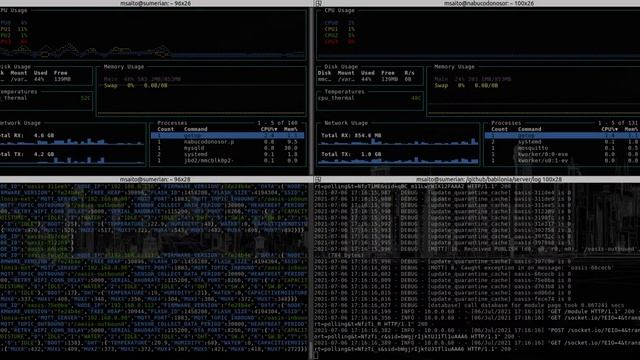Click the 'Caught exception in on_message' log line
This screenshot has height=360, width=640.
tap(463, 268)
